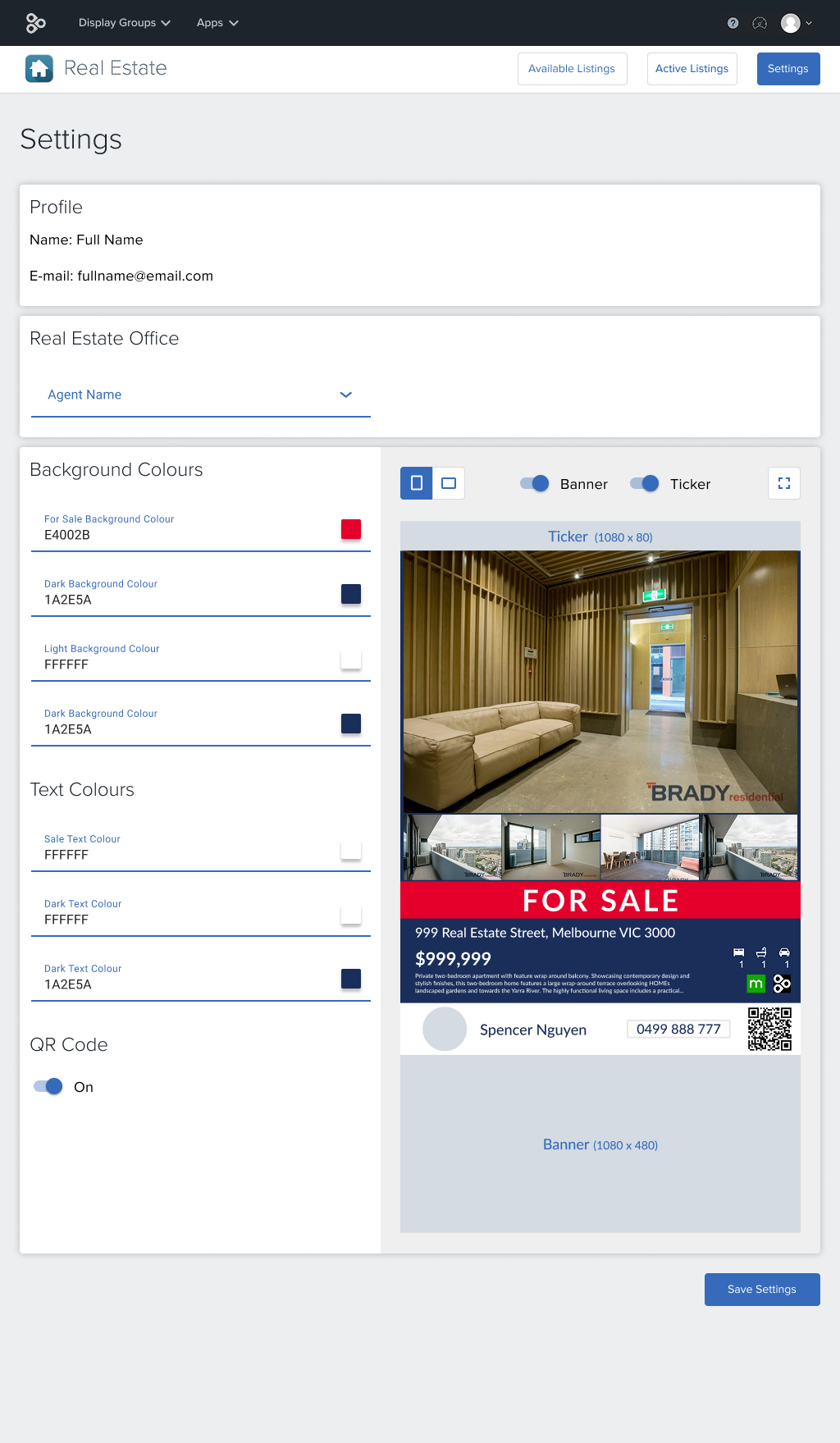Click the dashboard gauge icon in header
The image size is (840, 1443).
(x=760, y=23)
